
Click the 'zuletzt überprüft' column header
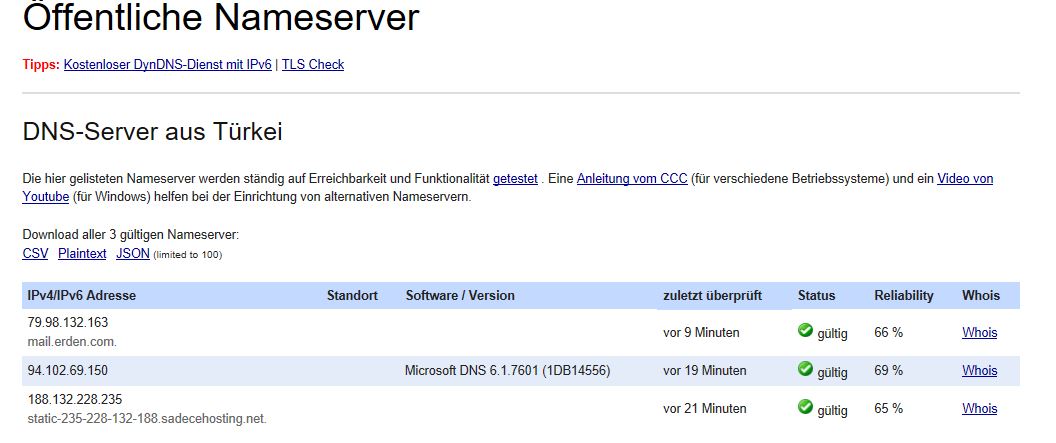[713, 296]
